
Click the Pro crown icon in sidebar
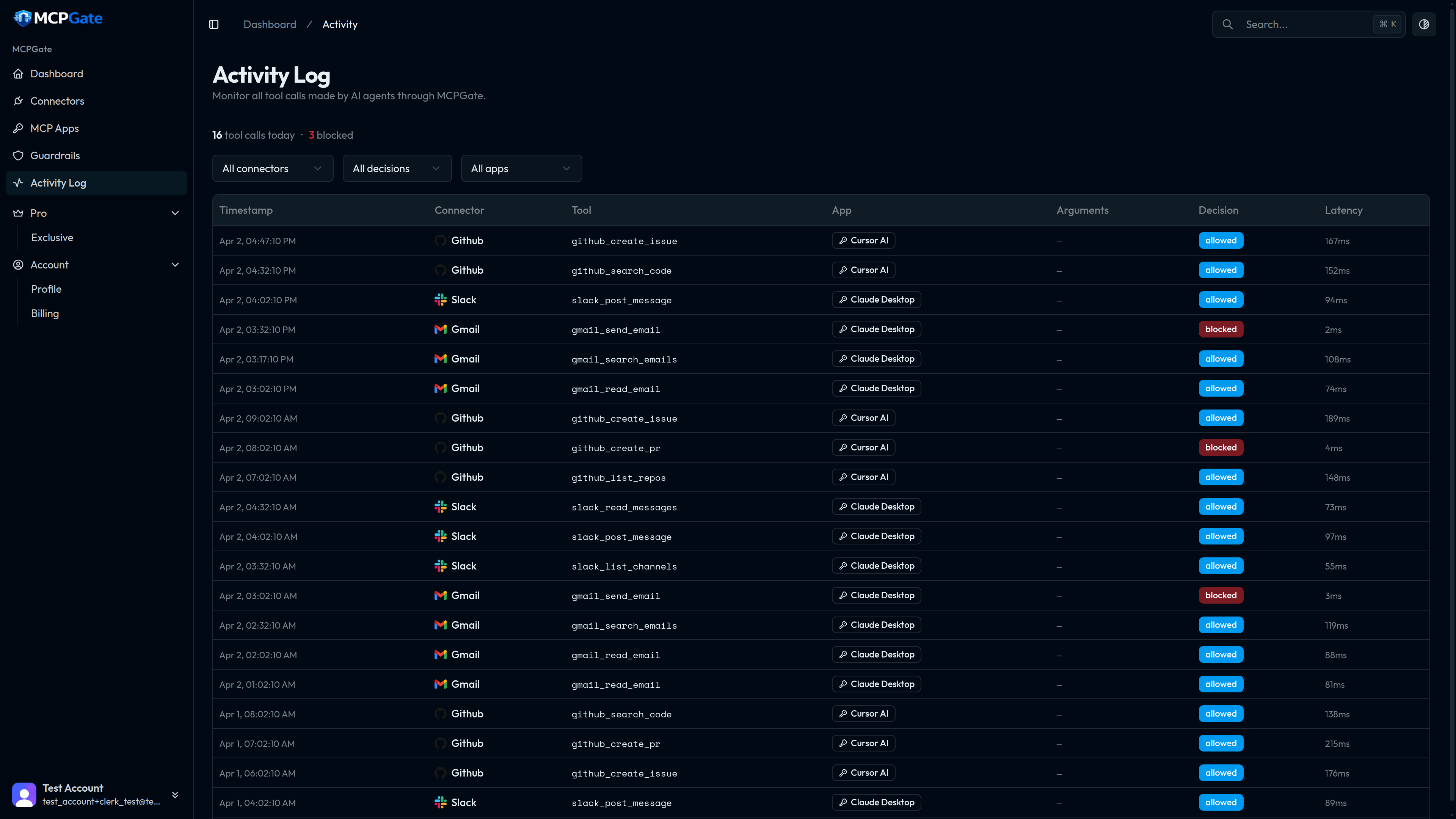pos(17,213)
